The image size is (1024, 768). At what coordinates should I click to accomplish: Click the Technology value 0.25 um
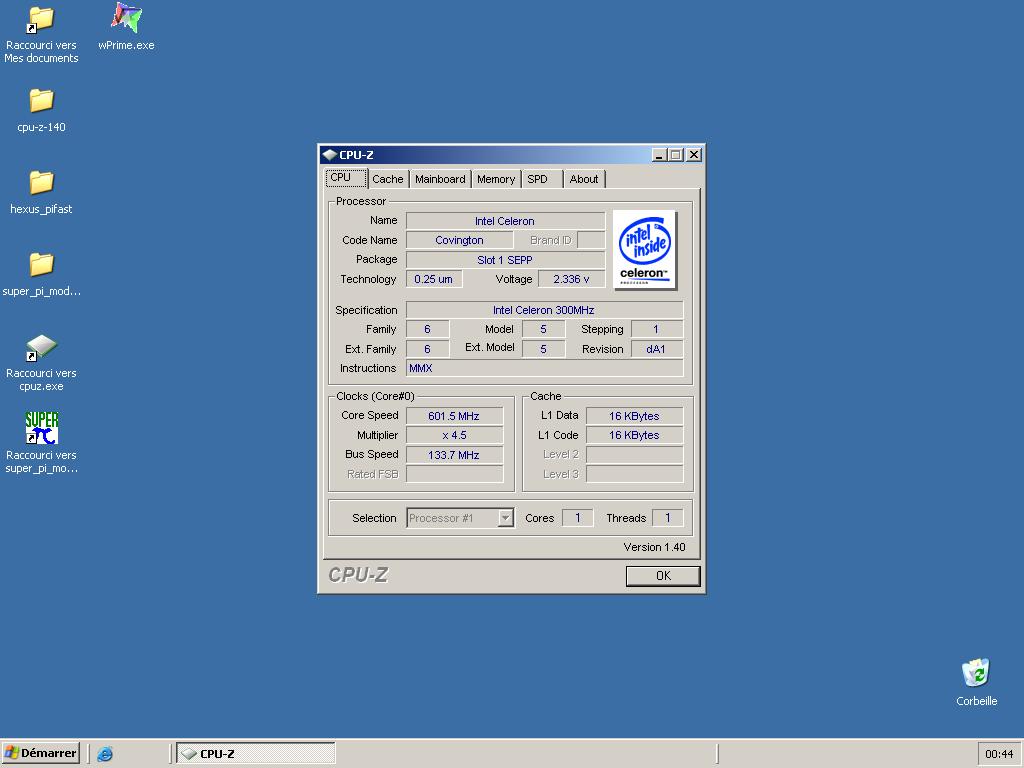[434, 279]
